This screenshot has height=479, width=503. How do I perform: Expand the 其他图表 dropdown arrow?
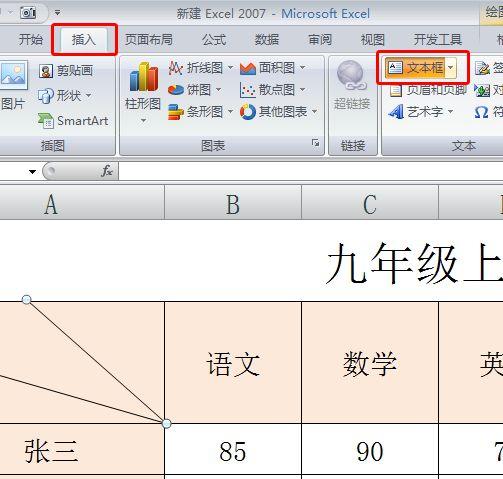pyautogui.click(x=315, y=111)
